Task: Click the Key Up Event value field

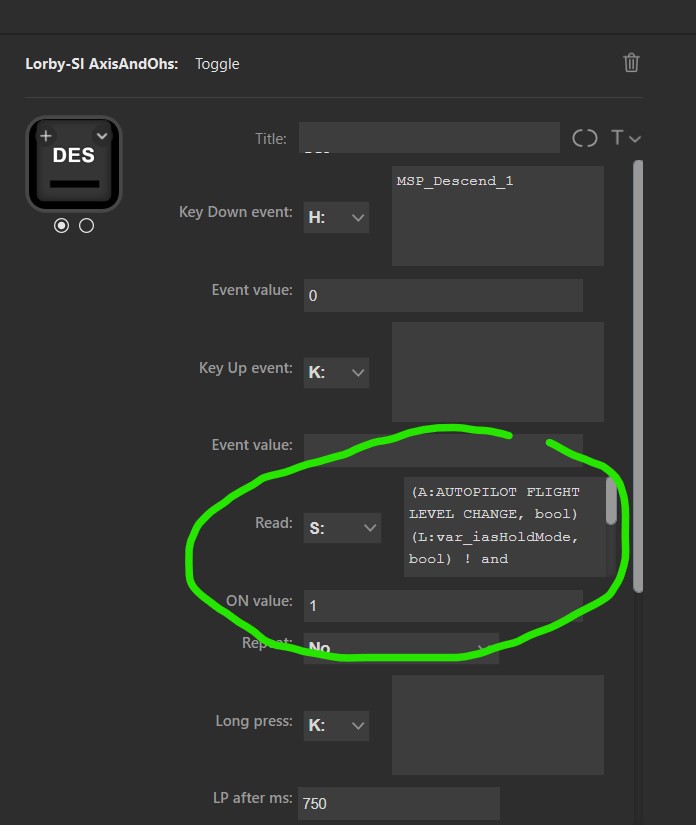Action: click(443, 450)
